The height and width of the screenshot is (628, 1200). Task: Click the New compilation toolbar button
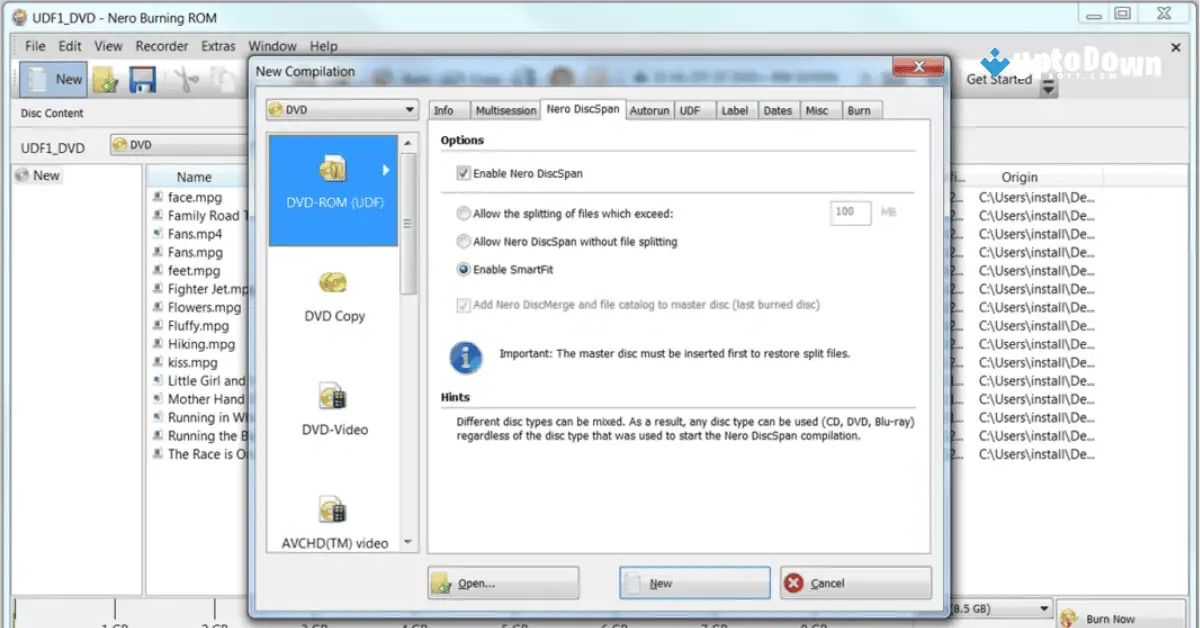click(x=51, y=79)
